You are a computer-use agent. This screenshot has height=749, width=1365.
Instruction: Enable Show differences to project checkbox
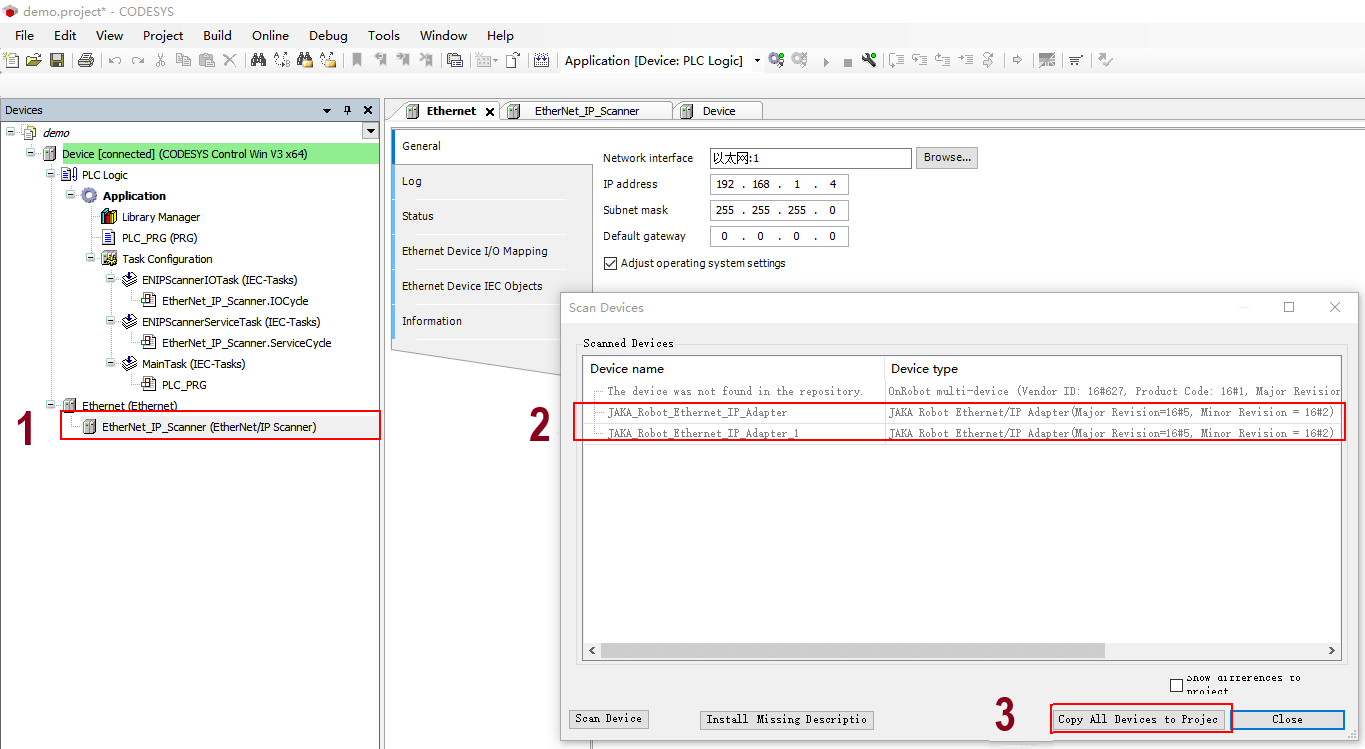tap(1176, 685)
